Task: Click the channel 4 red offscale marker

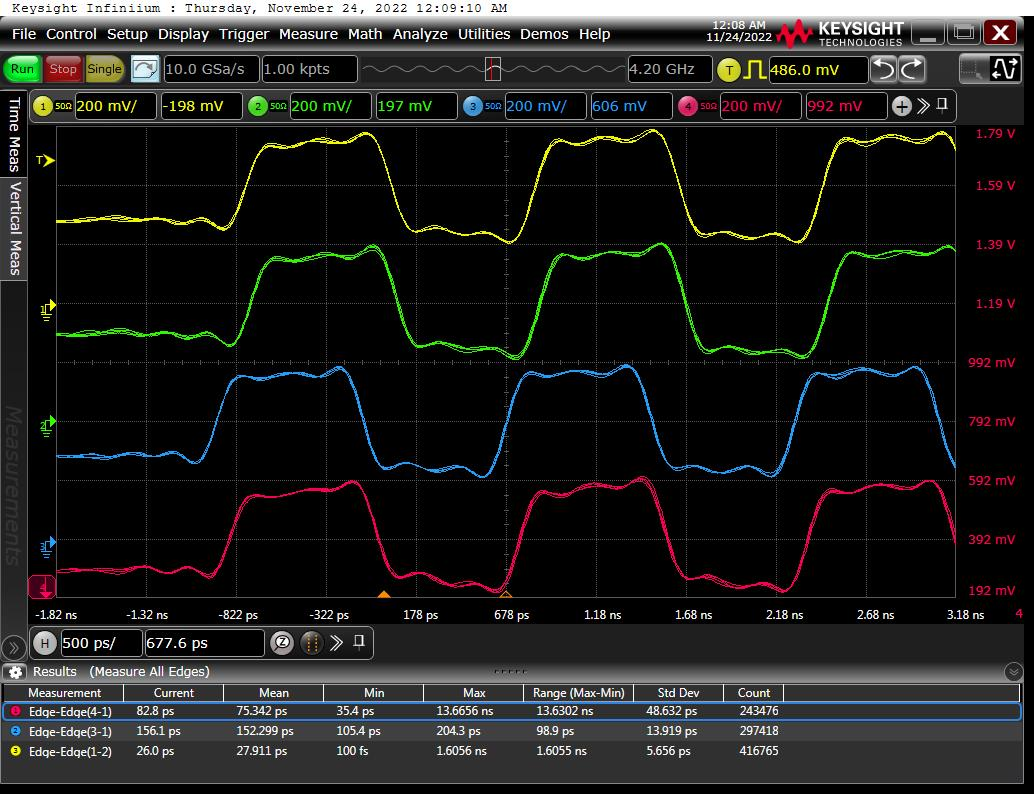Action: pos(42,587)
